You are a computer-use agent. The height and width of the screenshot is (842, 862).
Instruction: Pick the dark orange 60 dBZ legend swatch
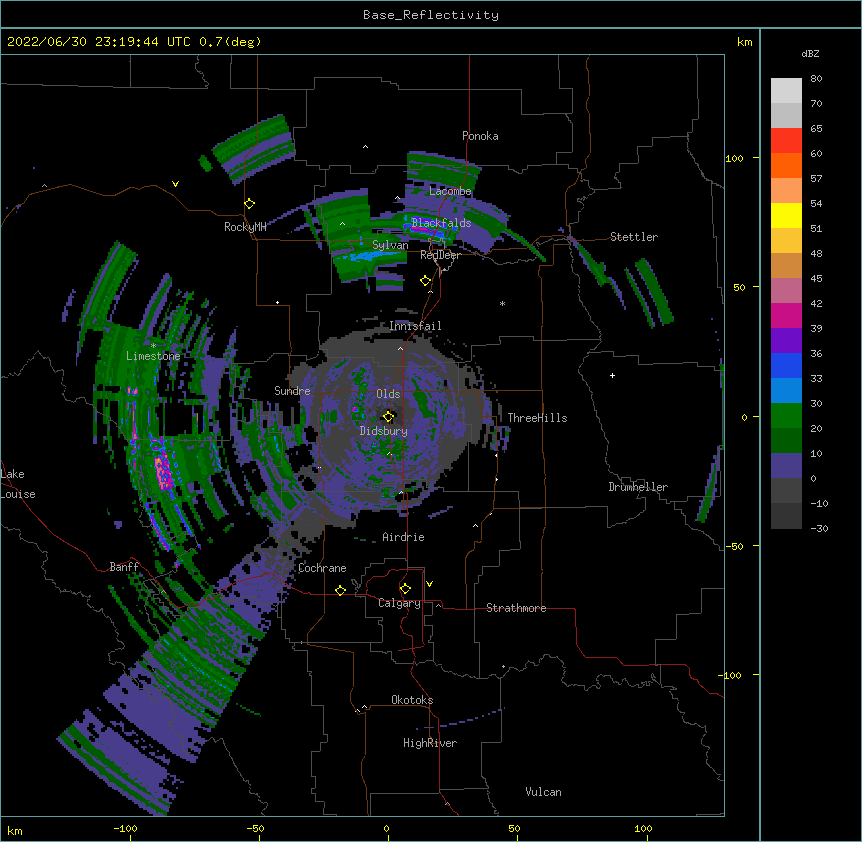click(786, 165)
